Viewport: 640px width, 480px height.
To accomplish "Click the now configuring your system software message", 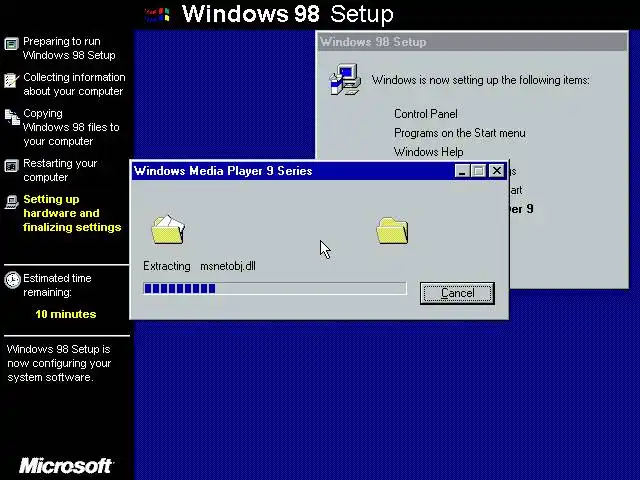I will pos(59,363).
